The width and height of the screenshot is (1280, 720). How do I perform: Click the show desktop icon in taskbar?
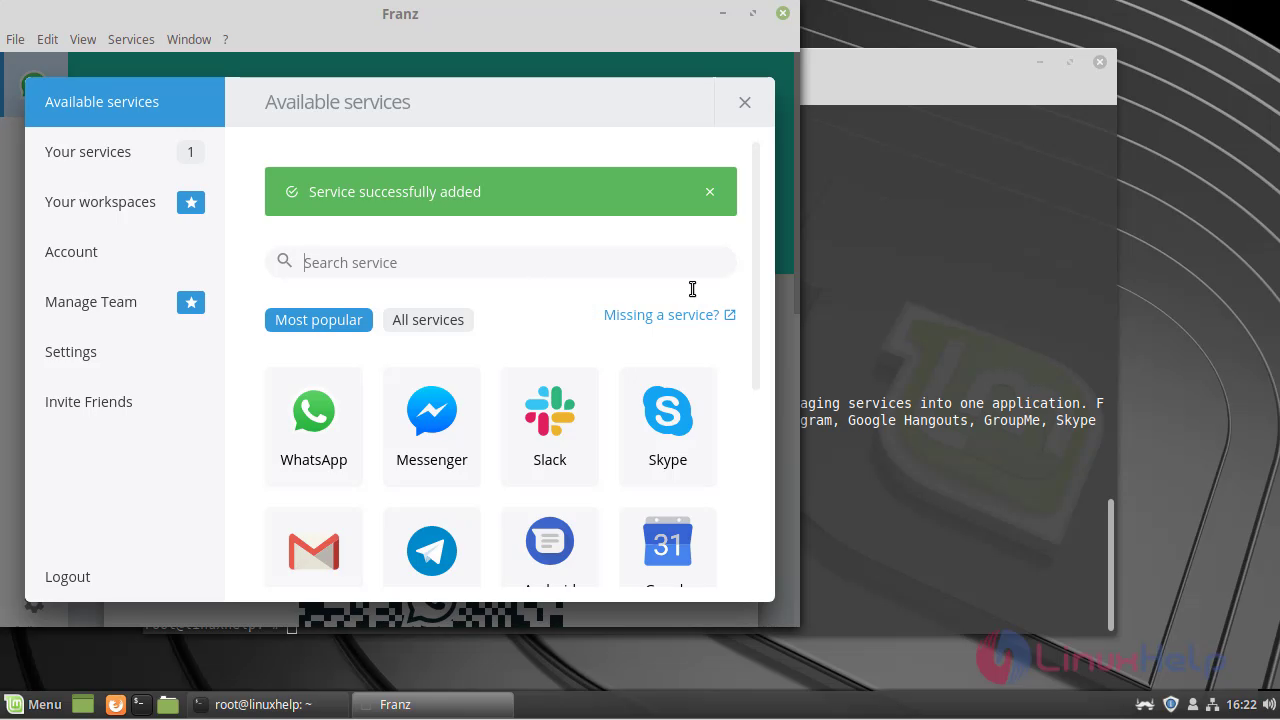(83, 704)
